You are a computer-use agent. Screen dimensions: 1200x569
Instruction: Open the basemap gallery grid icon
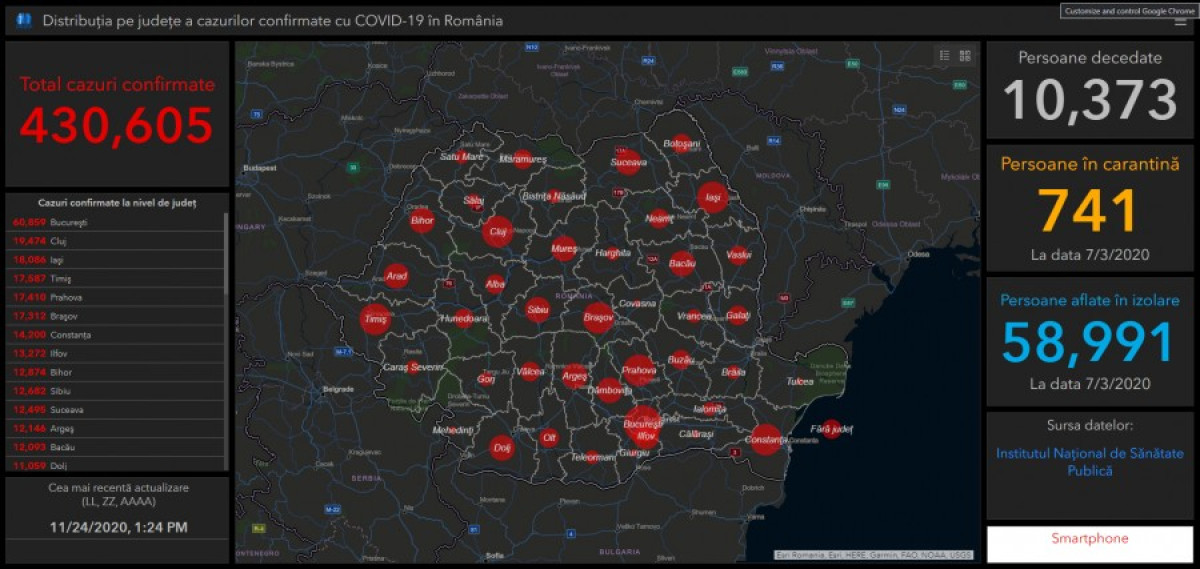point(965,56)
